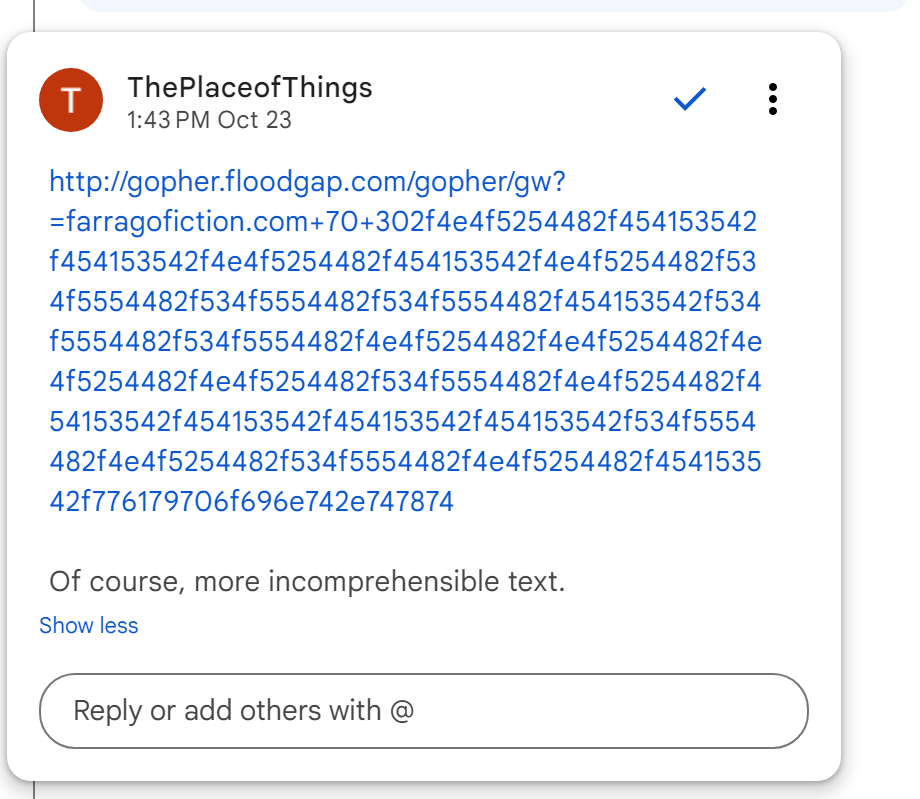Click the orange T profile avatar
Screen dimensions: 920x799
click(x=70, y=101)
